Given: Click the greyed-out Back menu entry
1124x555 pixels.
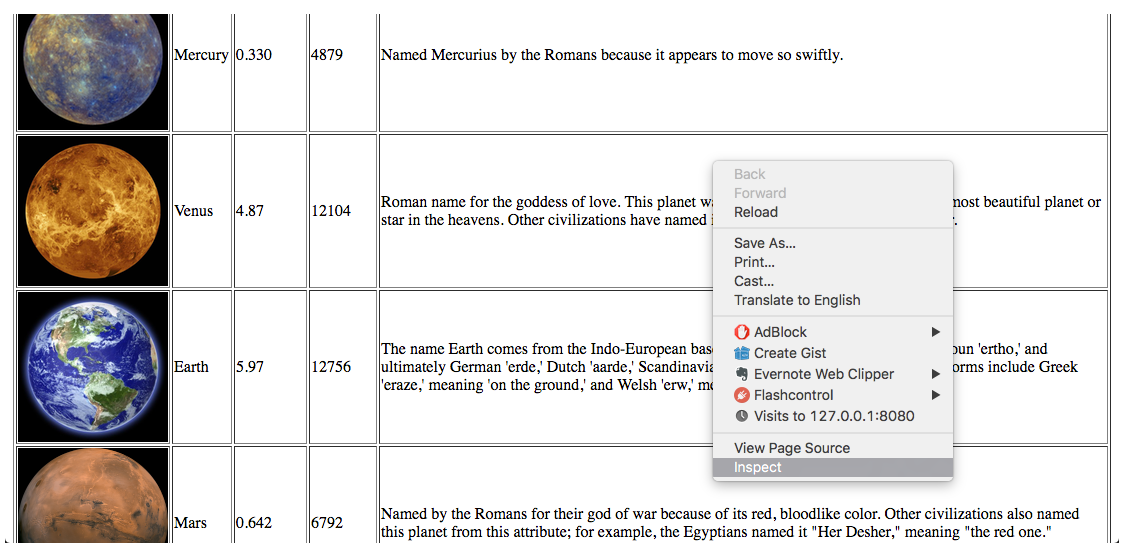Looking at the screenshot, I should click(x=833, y=174).
